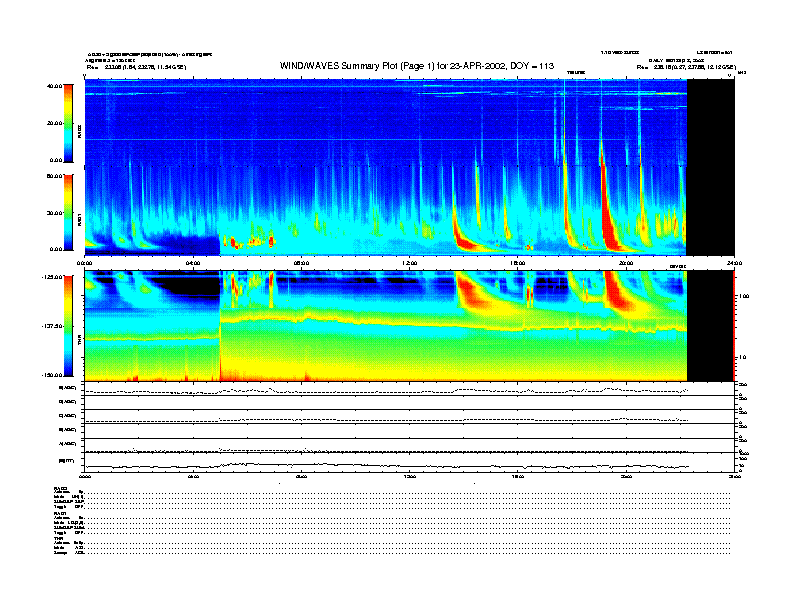The height and width of the screenshot is (612, 792).
Task: Click the 23-APR-2002 date in the title
Action: (x=480, y=66)
